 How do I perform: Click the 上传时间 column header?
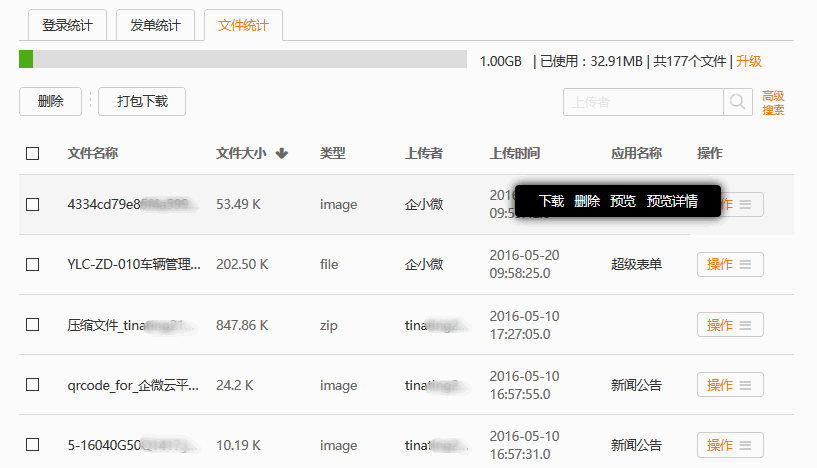515,153
